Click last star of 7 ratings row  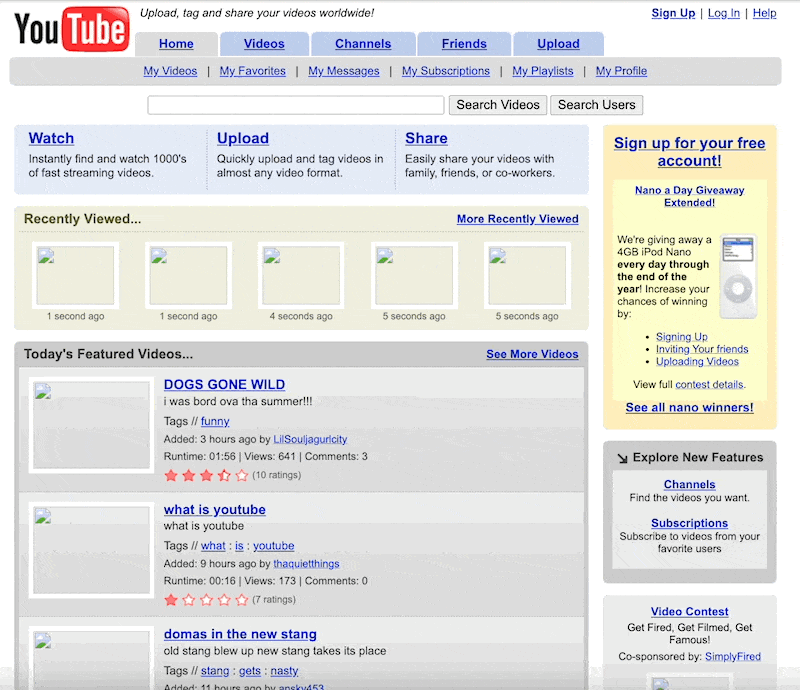pos(242,600)
